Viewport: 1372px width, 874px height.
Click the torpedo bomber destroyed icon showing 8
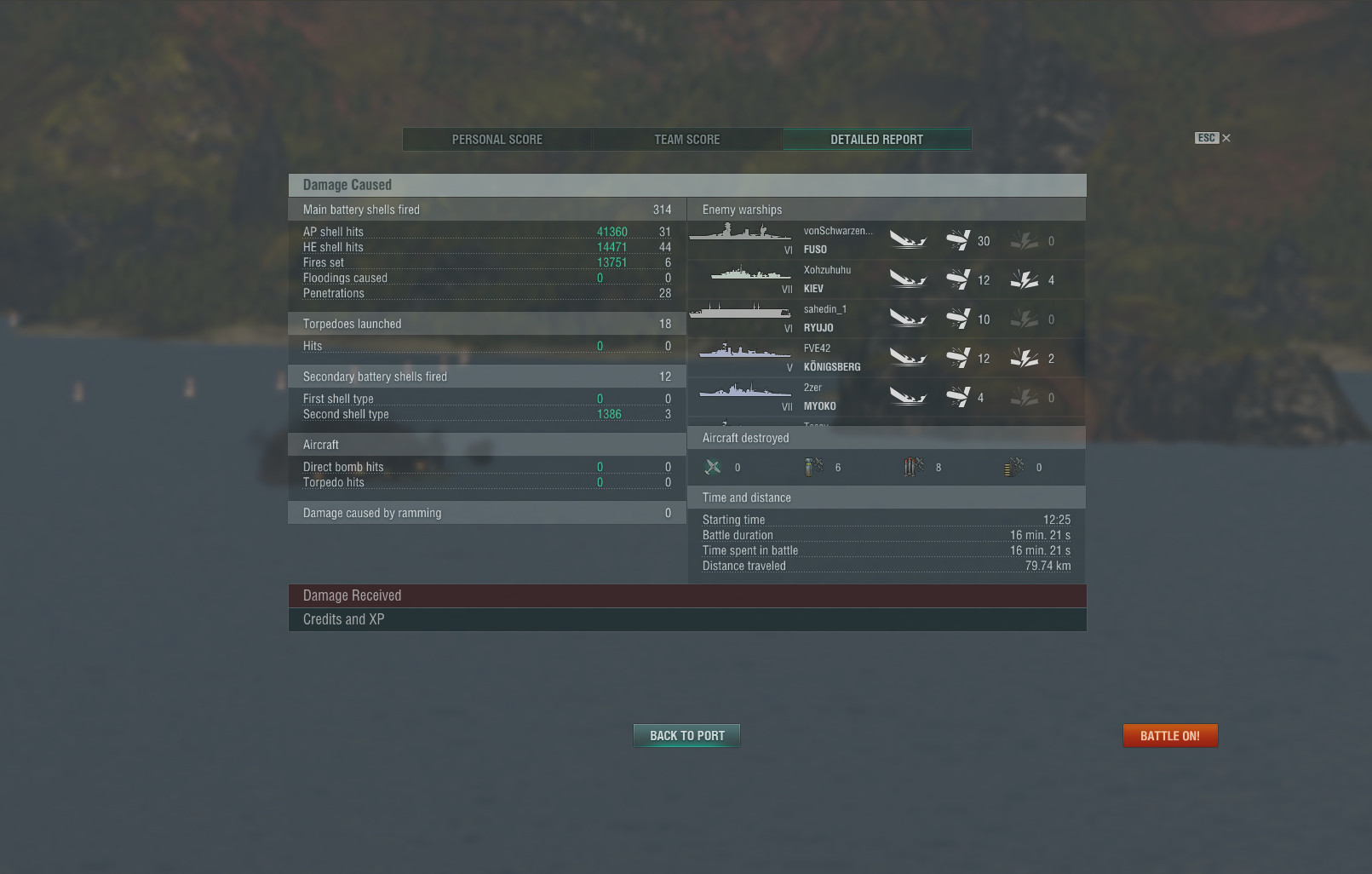[x=914, y=467]
